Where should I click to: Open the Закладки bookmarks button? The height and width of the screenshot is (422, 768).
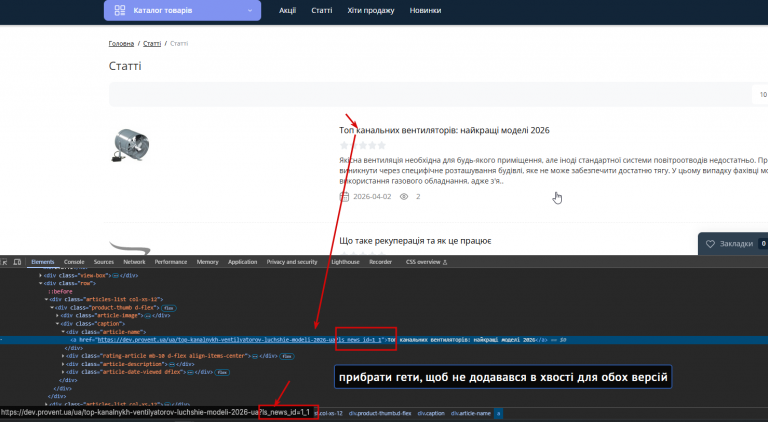[x=733, y=243]
